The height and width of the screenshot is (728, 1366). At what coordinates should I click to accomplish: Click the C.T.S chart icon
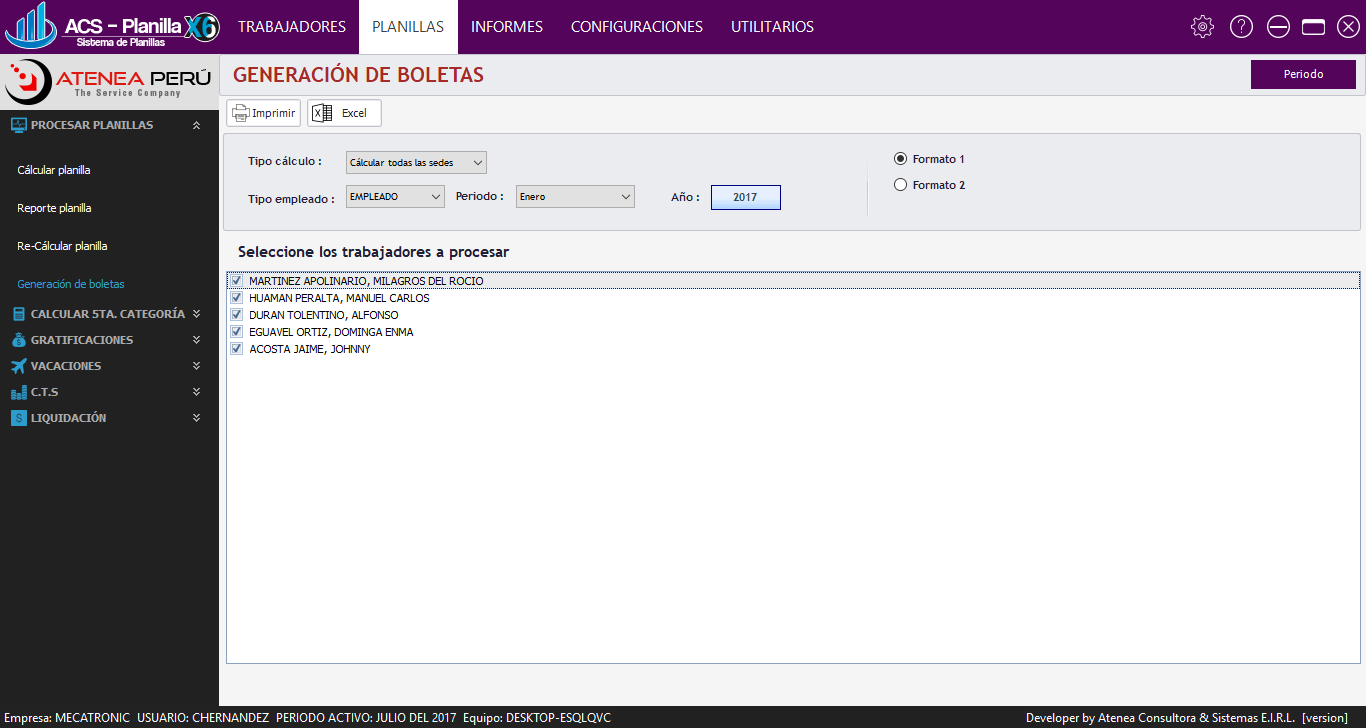pos(18,392)
